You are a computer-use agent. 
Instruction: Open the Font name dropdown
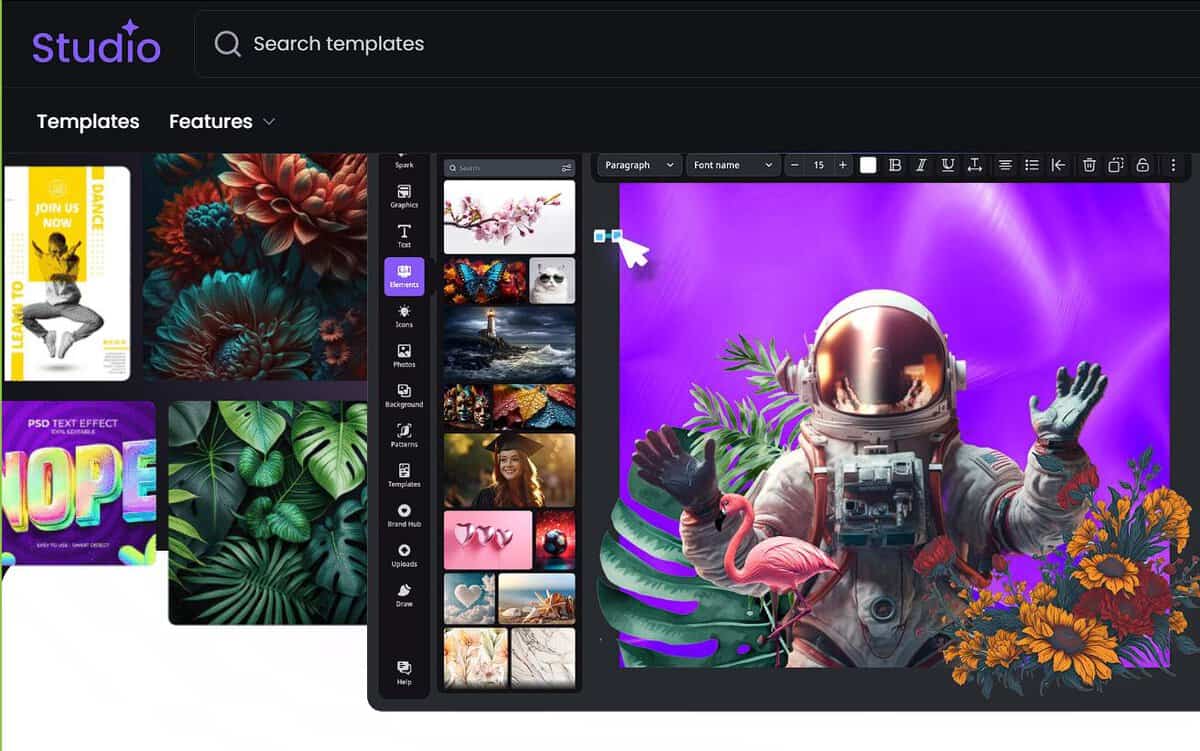pos(733,165)
